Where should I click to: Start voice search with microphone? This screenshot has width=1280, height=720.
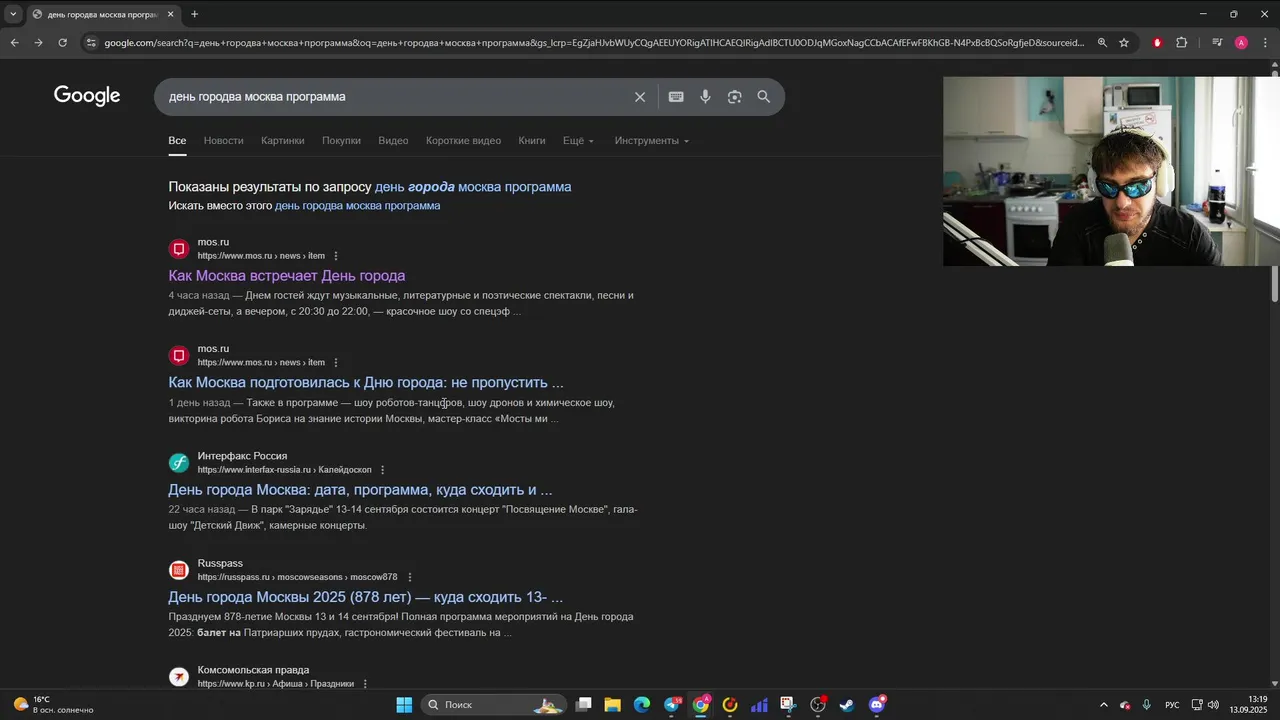coord(705,97)
